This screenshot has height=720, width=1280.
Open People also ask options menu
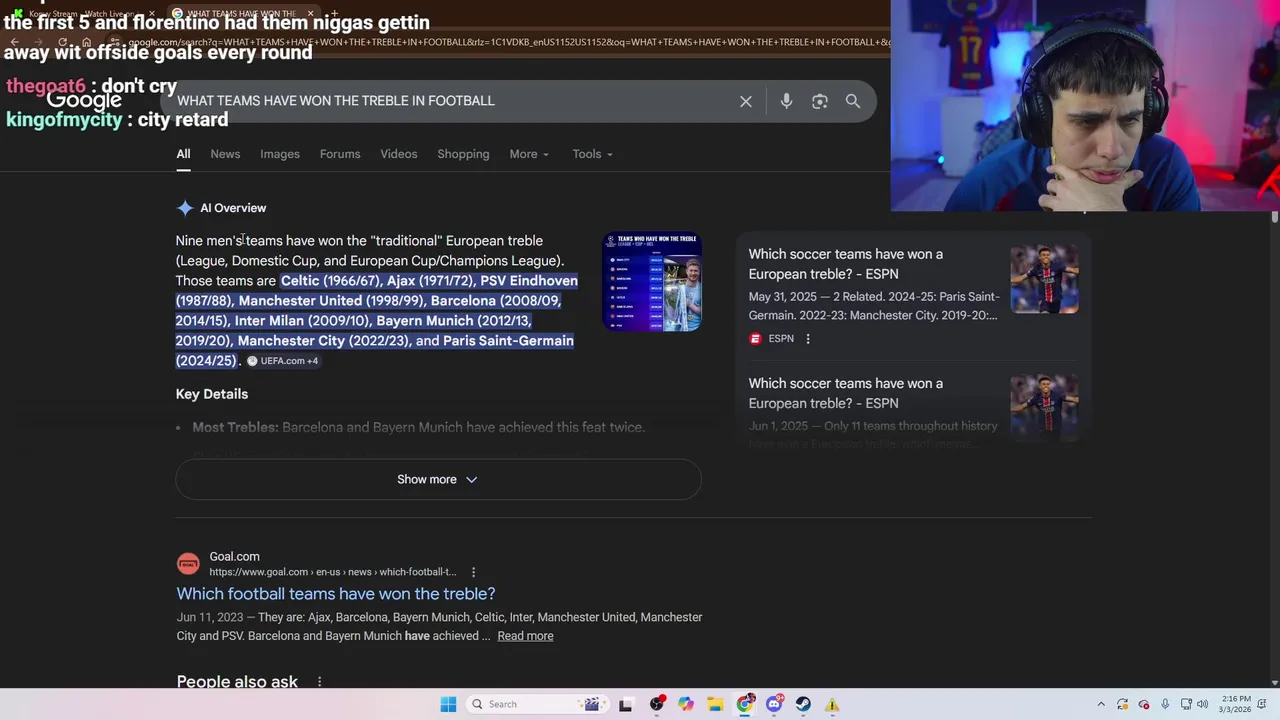click(319, 682)
